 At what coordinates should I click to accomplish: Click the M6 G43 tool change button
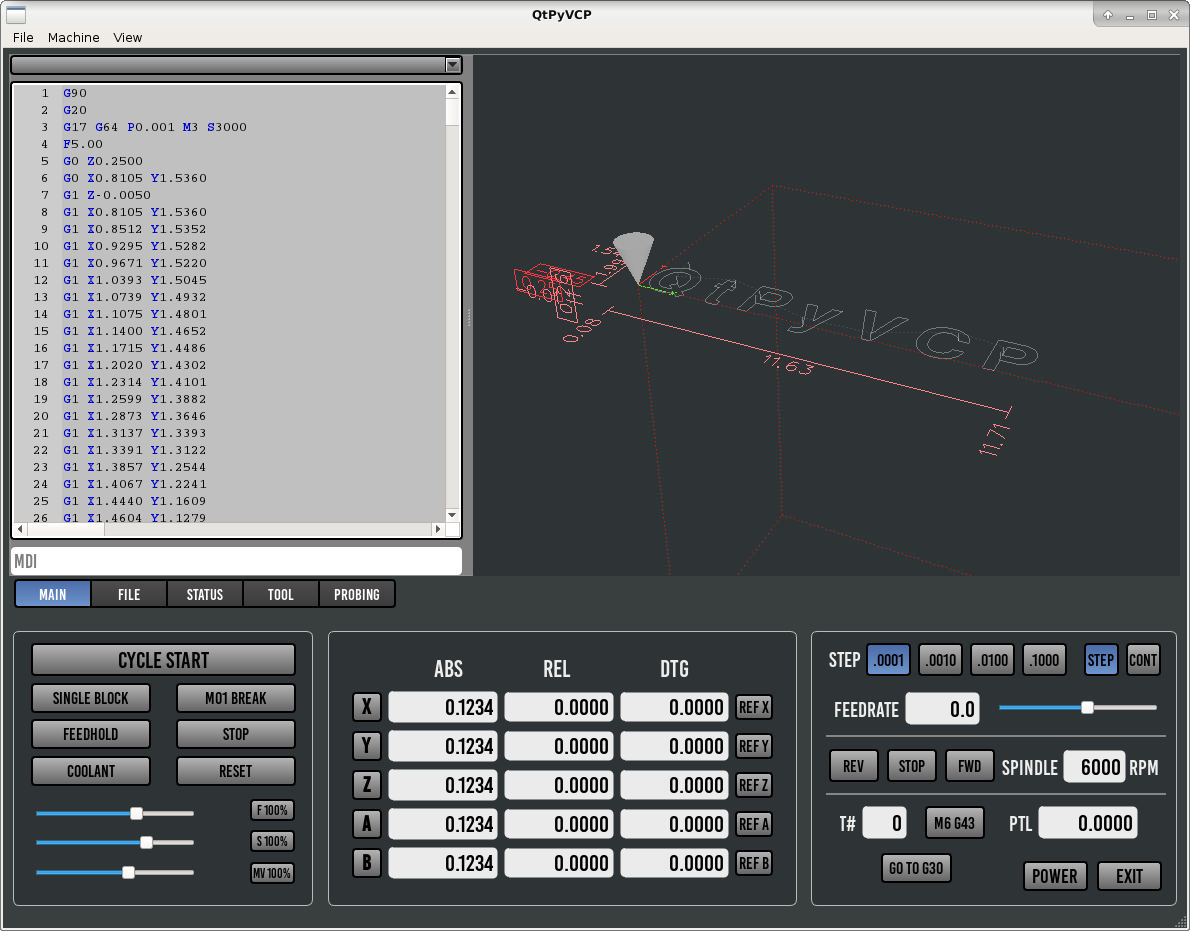click(955, 823)
